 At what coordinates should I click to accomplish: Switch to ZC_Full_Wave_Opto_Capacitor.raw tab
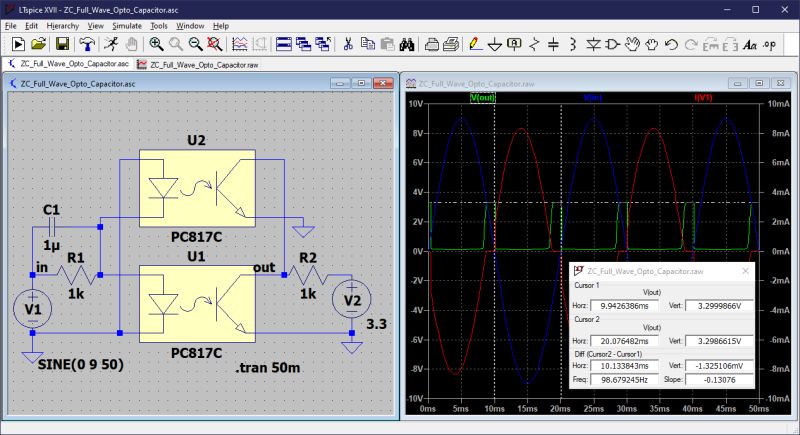pyautogui.click(x=198, y=64)
